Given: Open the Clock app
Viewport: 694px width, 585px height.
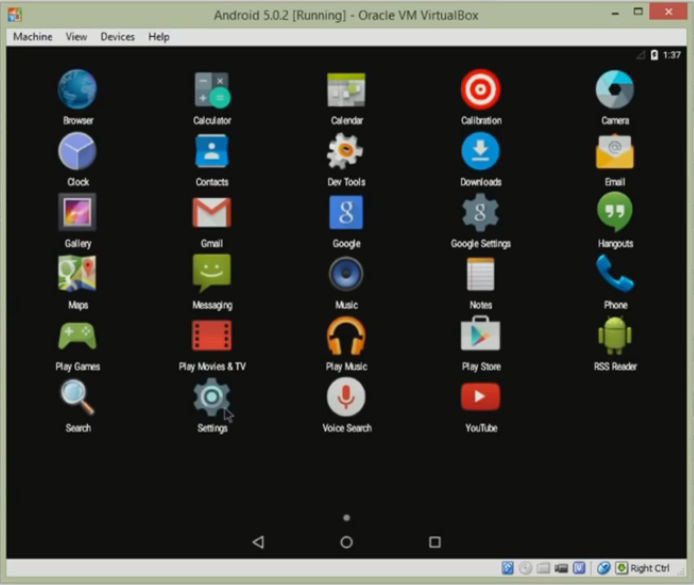Looking at the screenshot, I should point(77,151).
